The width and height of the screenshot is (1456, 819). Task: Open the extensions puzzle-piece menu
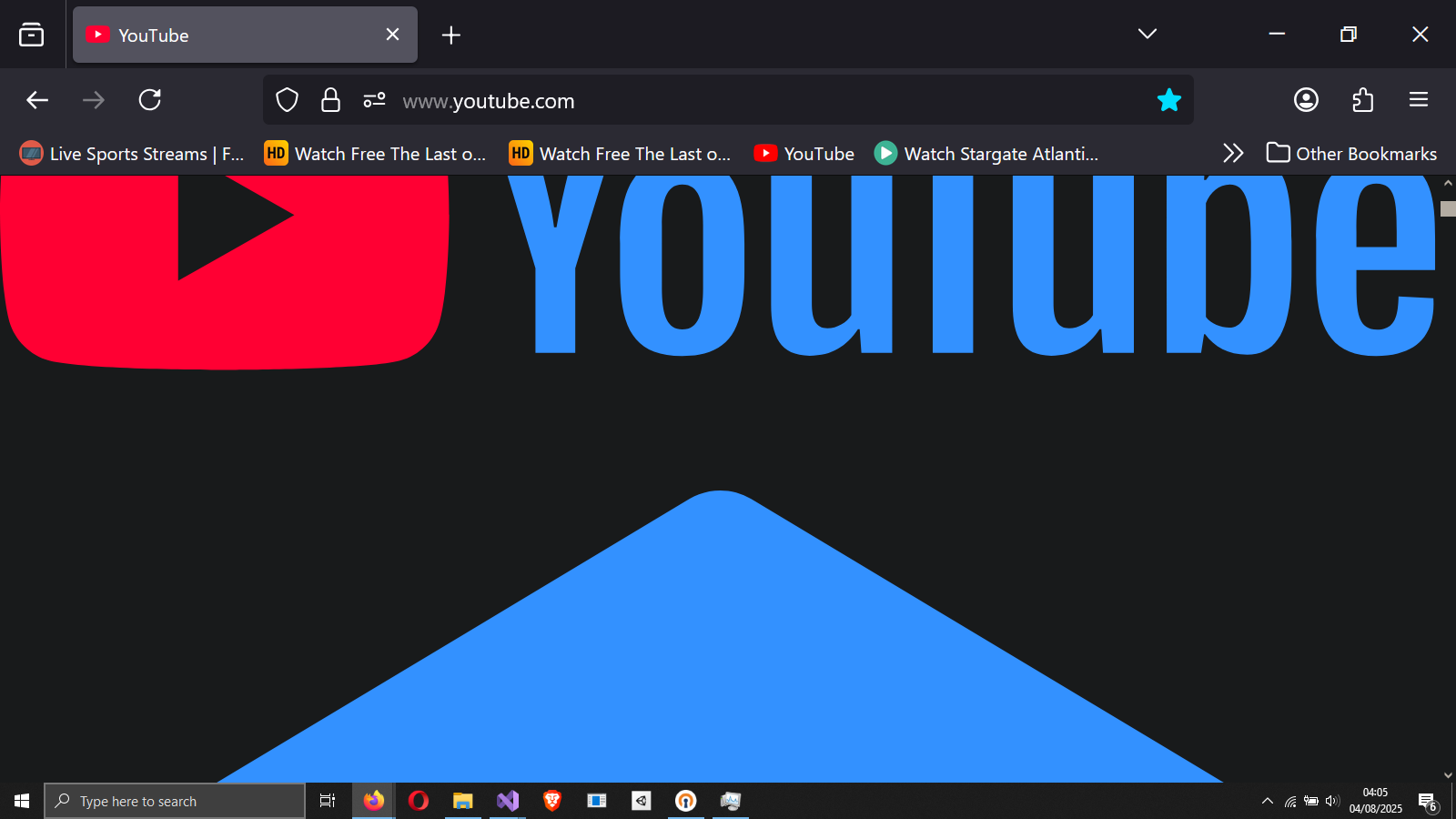click(x=1362, y=100)
